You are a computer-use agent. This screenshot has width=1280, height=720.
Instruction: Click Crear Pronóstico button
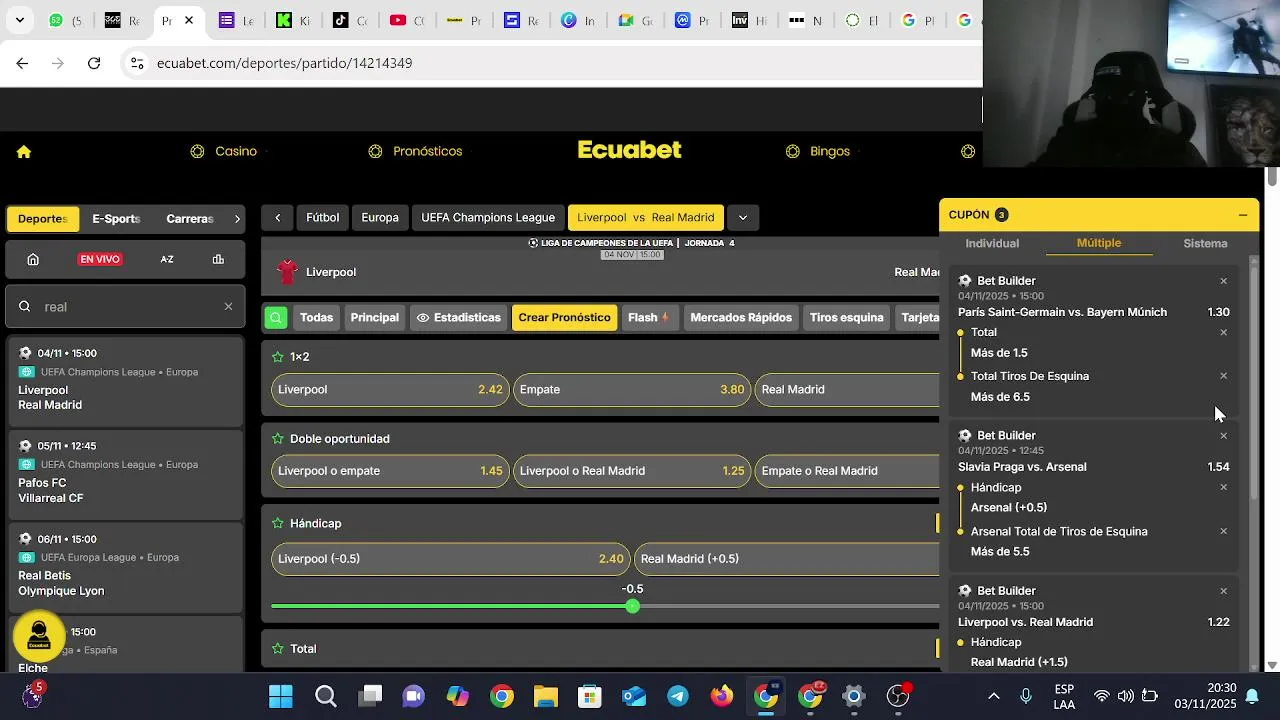pyautogui.click(x=564, y=318)
